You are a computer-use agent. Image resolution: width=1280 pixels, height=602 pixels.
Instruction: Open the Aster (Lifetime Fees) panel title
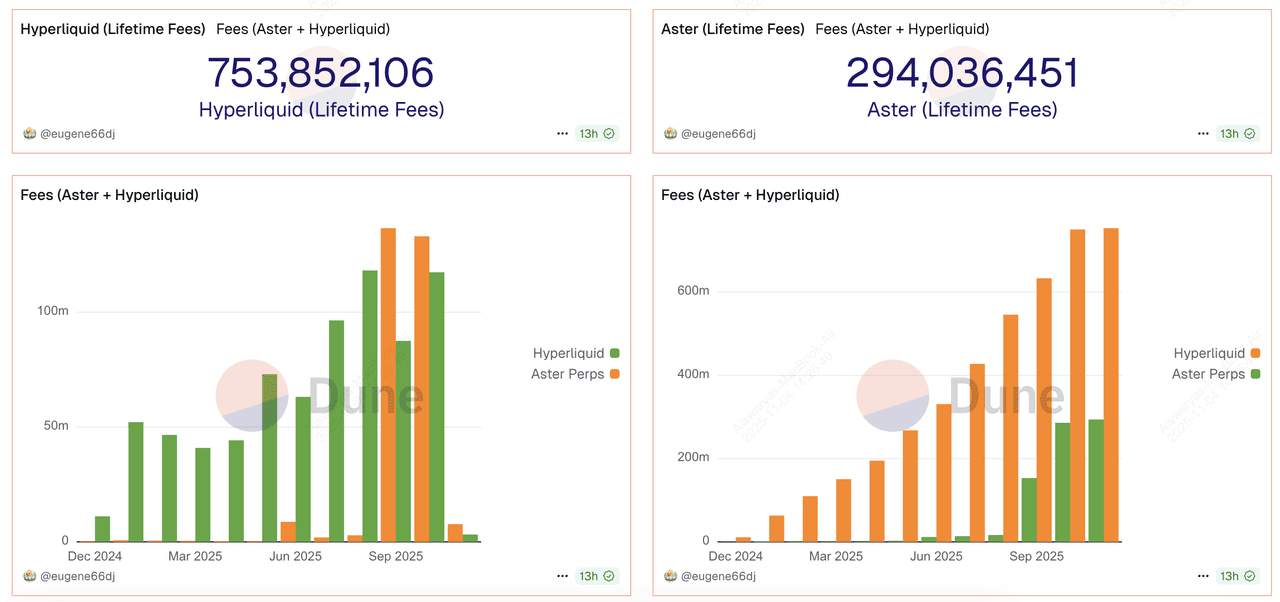click(x=733, y=29)
